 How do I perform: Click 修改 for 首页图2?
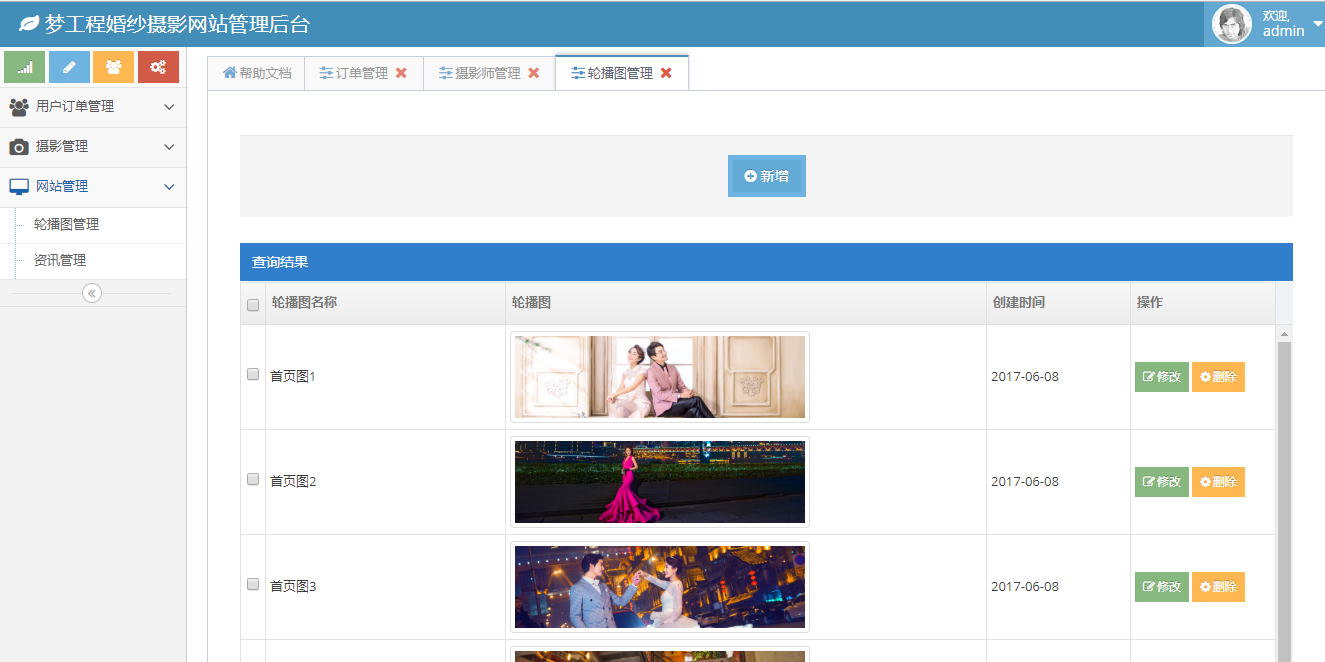point(1162,482)
